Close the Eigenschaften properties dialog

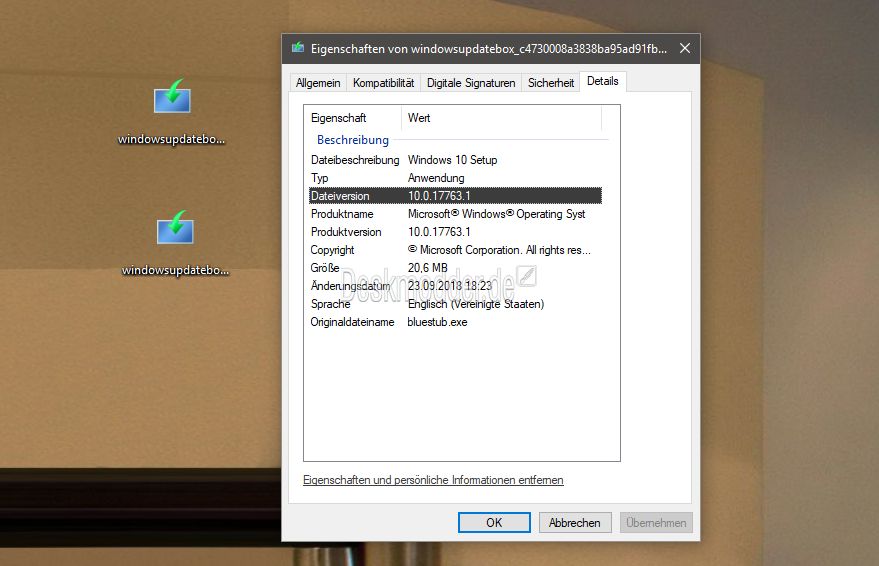[x=684, y=48]
